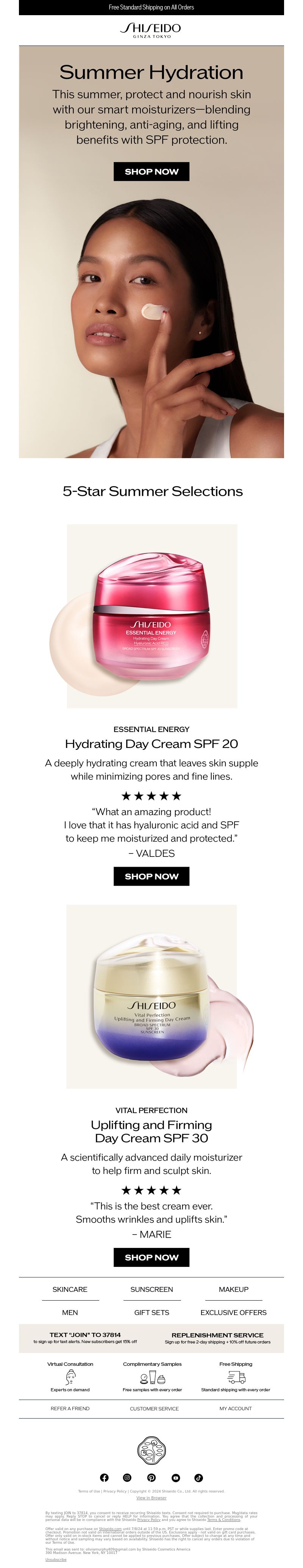Image resolution: width=303 pixels, height=1568 pixels.
Task: Click the Unsubscribe link
Action: pos(56,1560)
